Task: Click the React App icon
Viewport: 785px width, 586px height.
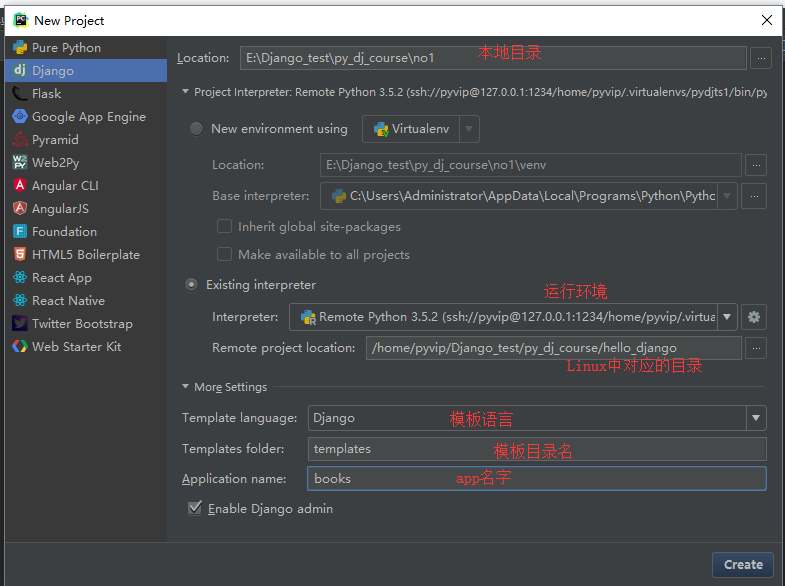Action: (20, 278)
